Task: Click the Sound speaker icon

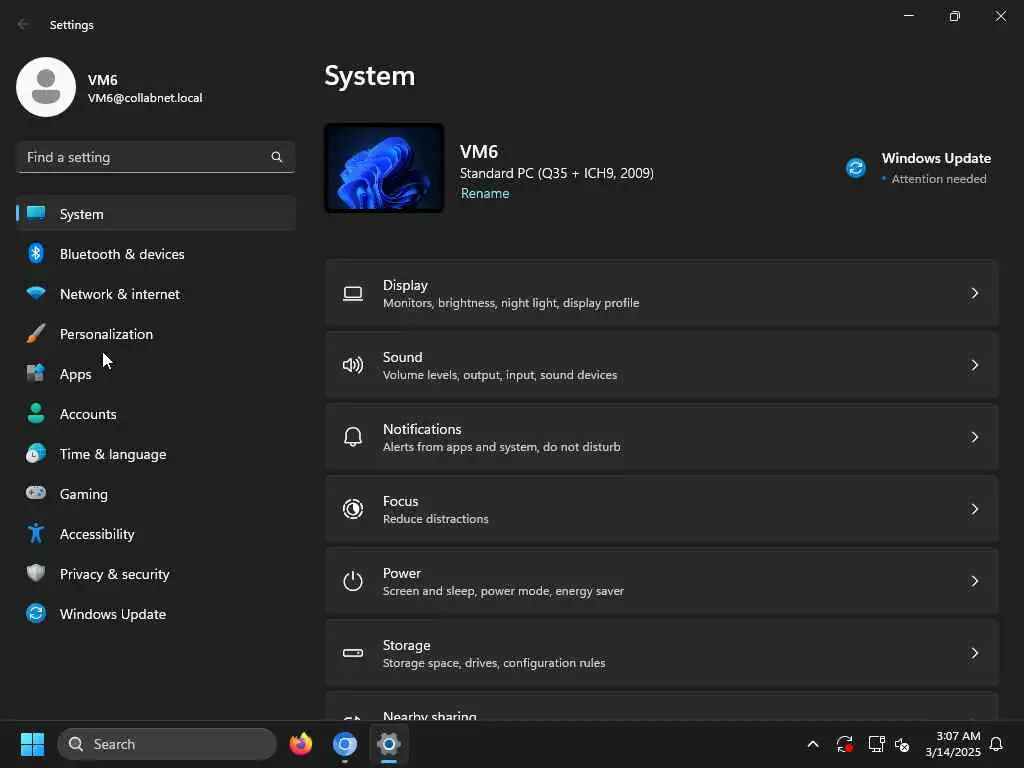Action: (353, 365)
